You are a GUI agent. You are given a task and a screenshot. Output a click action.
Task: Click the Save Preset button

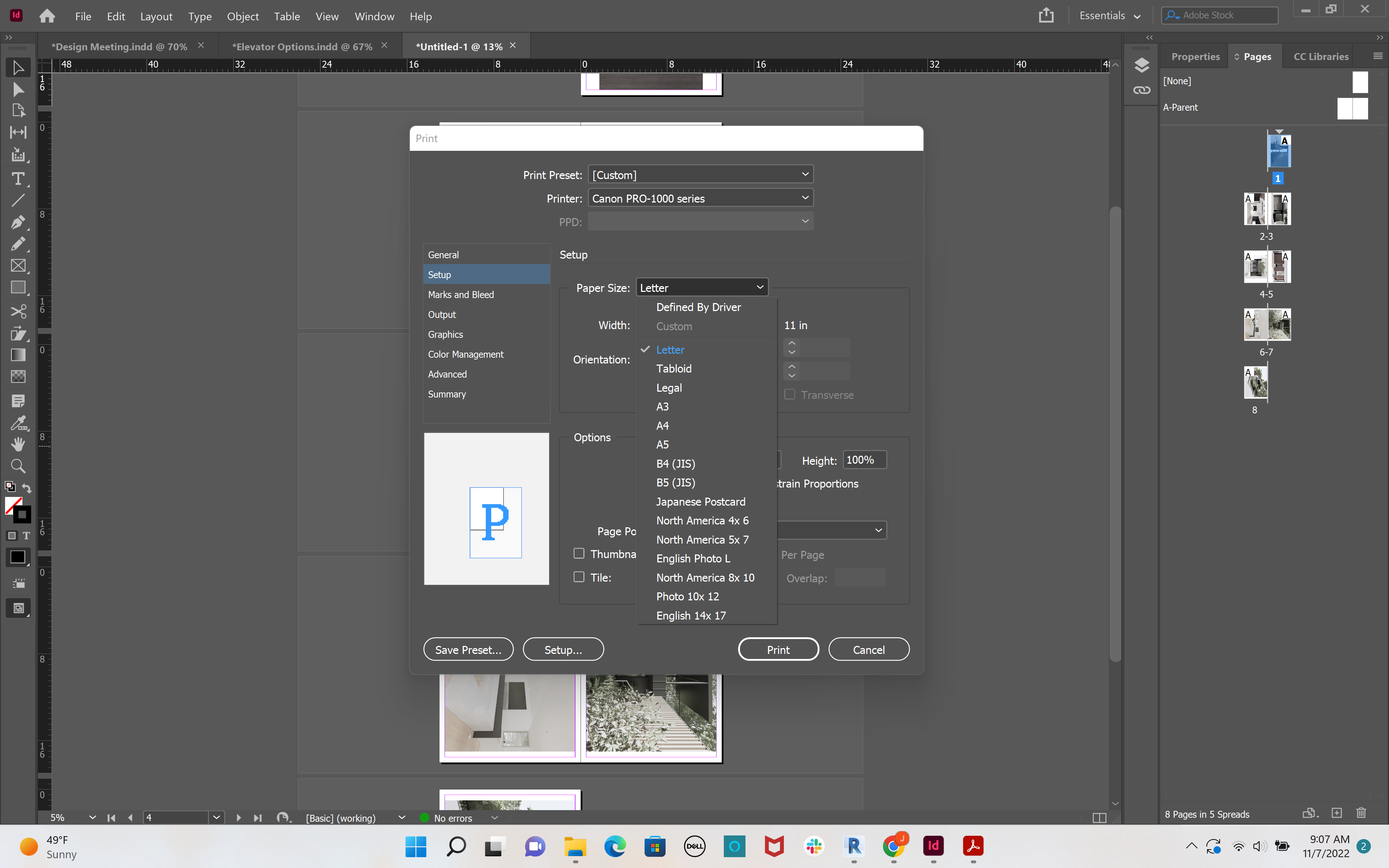click(468, 649)
